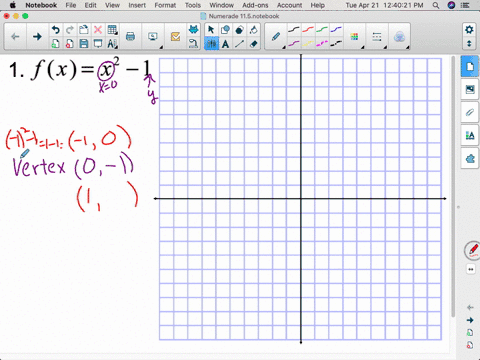Viewport: 480px width, 360px height.
Task: Open the Gallery tab in sidebar
Action: pyautogui.click(x=470, y=89)
